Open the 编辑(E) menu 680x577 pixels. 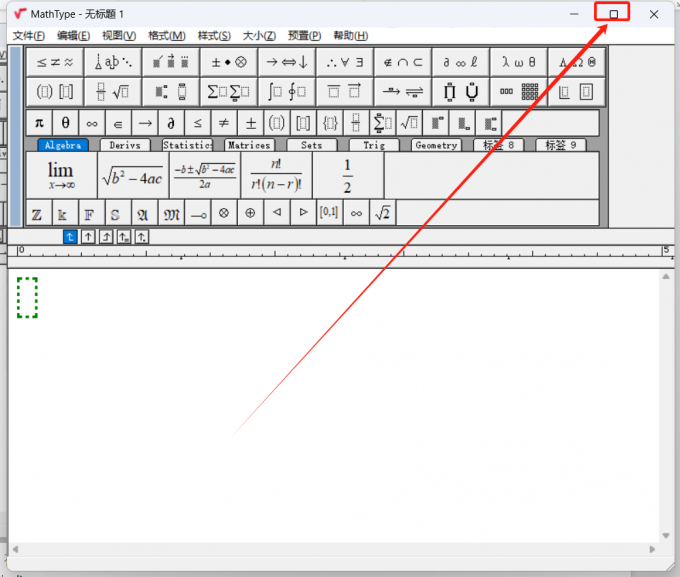(73, 36)
